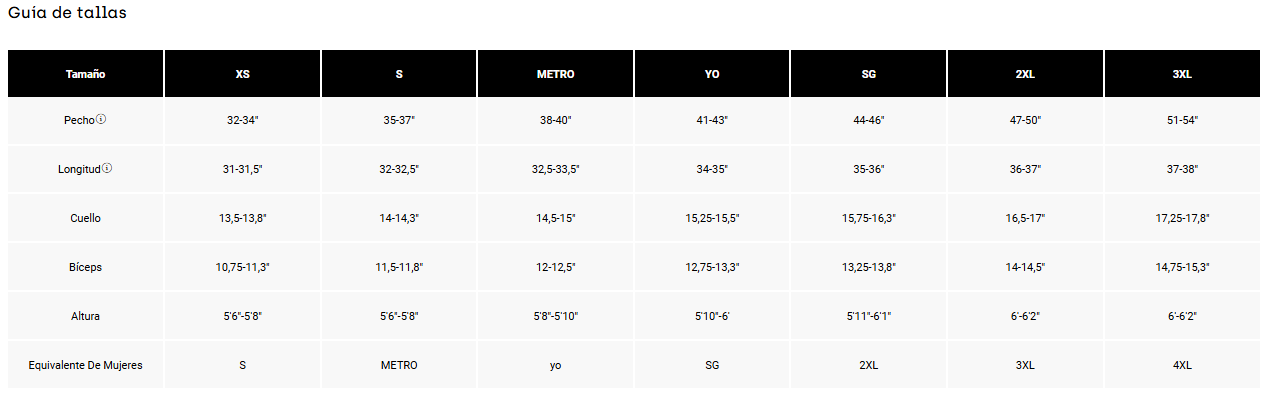Image resolution: width=1273 pixels, height=411 pixels.
Task: Select the 14,5-15" neck measurement
Action: (x=556, y=218)
